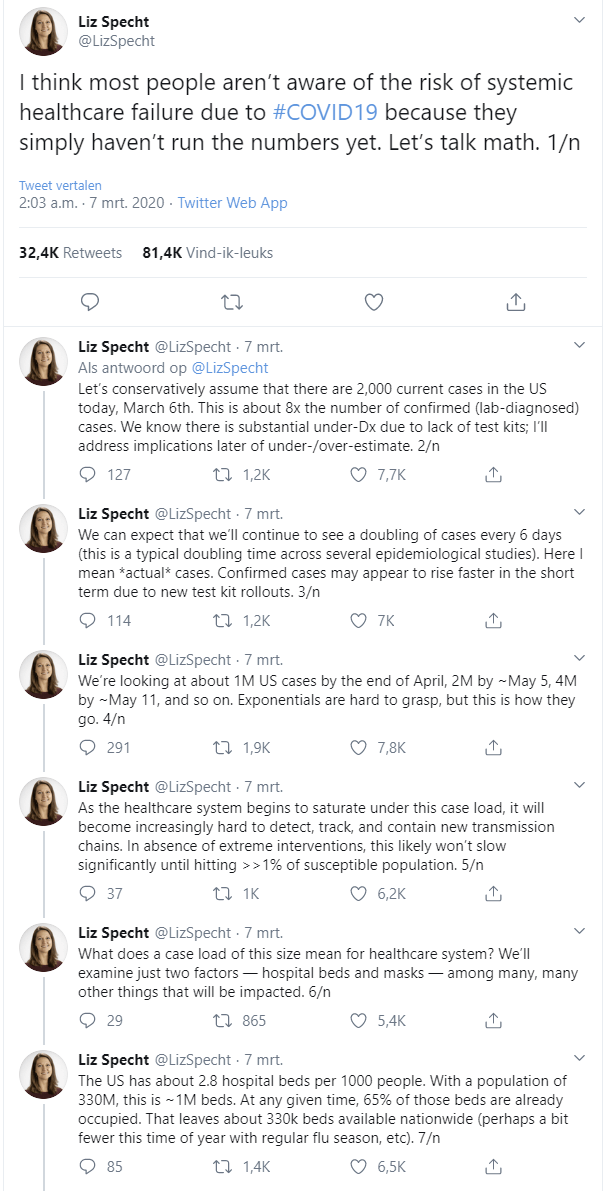The height and width of the screenshot is (1191, 603).
Task: Retweet the 4/n tweet with 1,9K retweets
Action: point(226,747)
